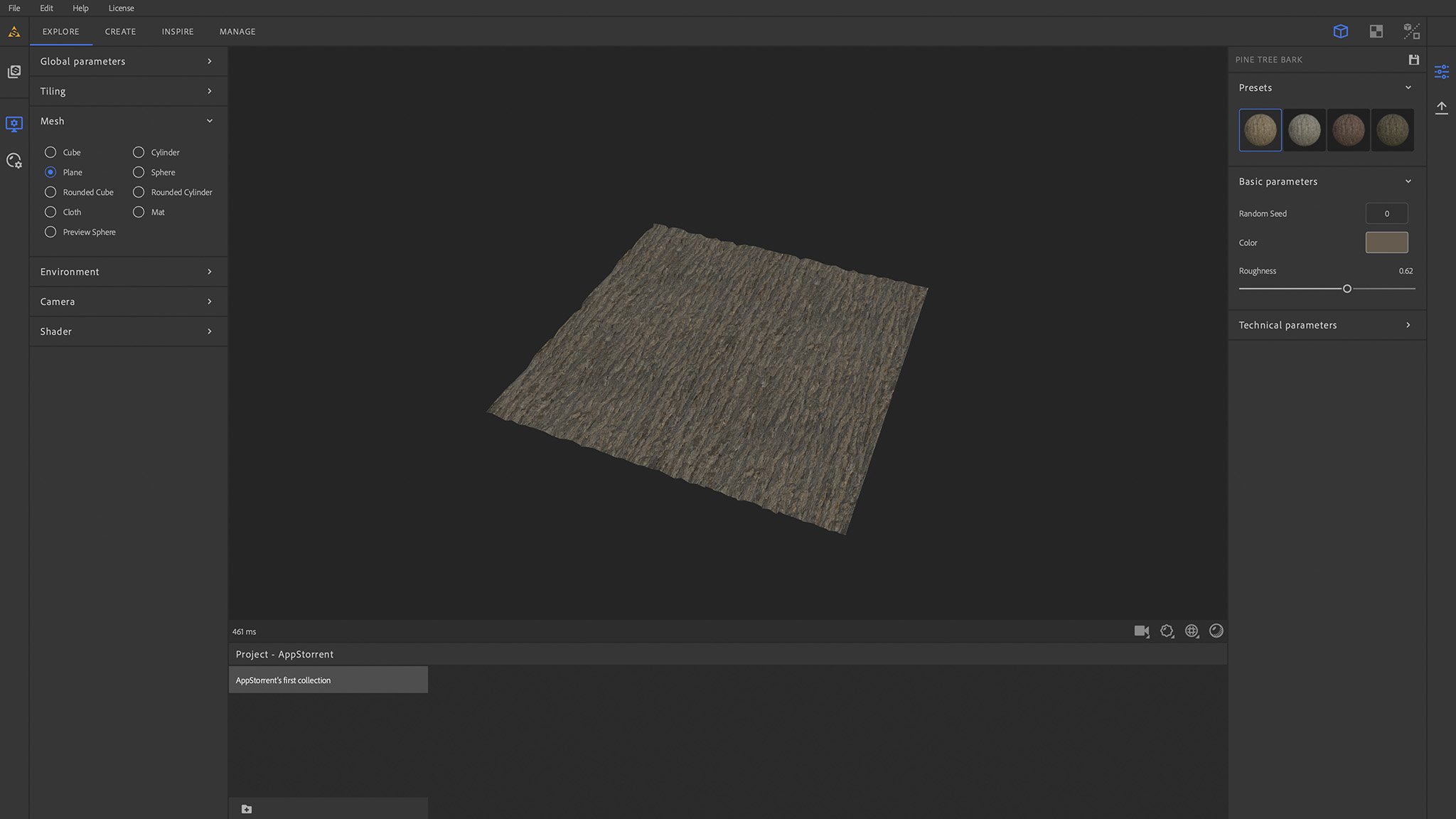The height and width of the screenshot is (819, 1456).
Task: Click the Random Seed input field
Action: pyautogui.click(x=1386, y=213)
